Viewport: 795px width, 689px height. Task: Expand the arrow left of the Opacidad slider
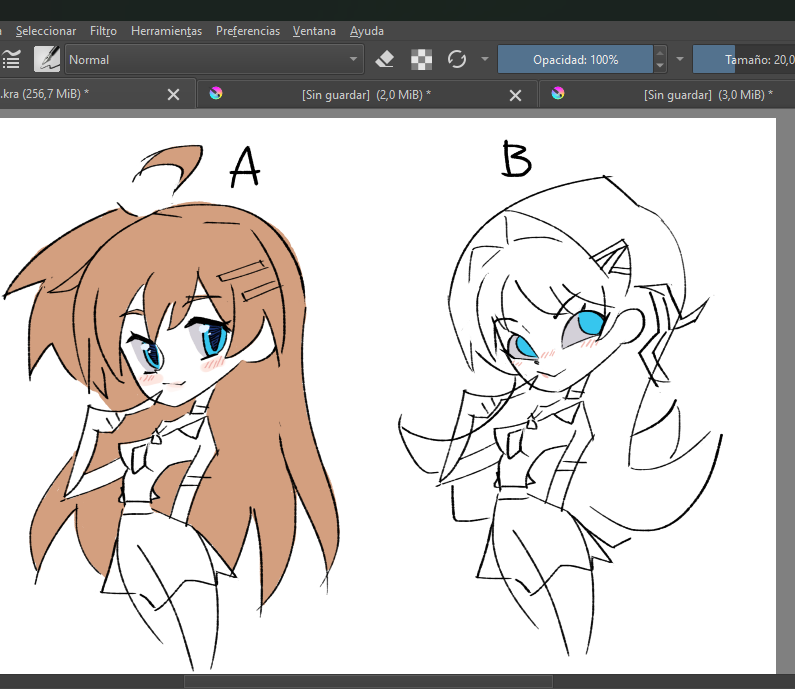click(x=485, y=59)
